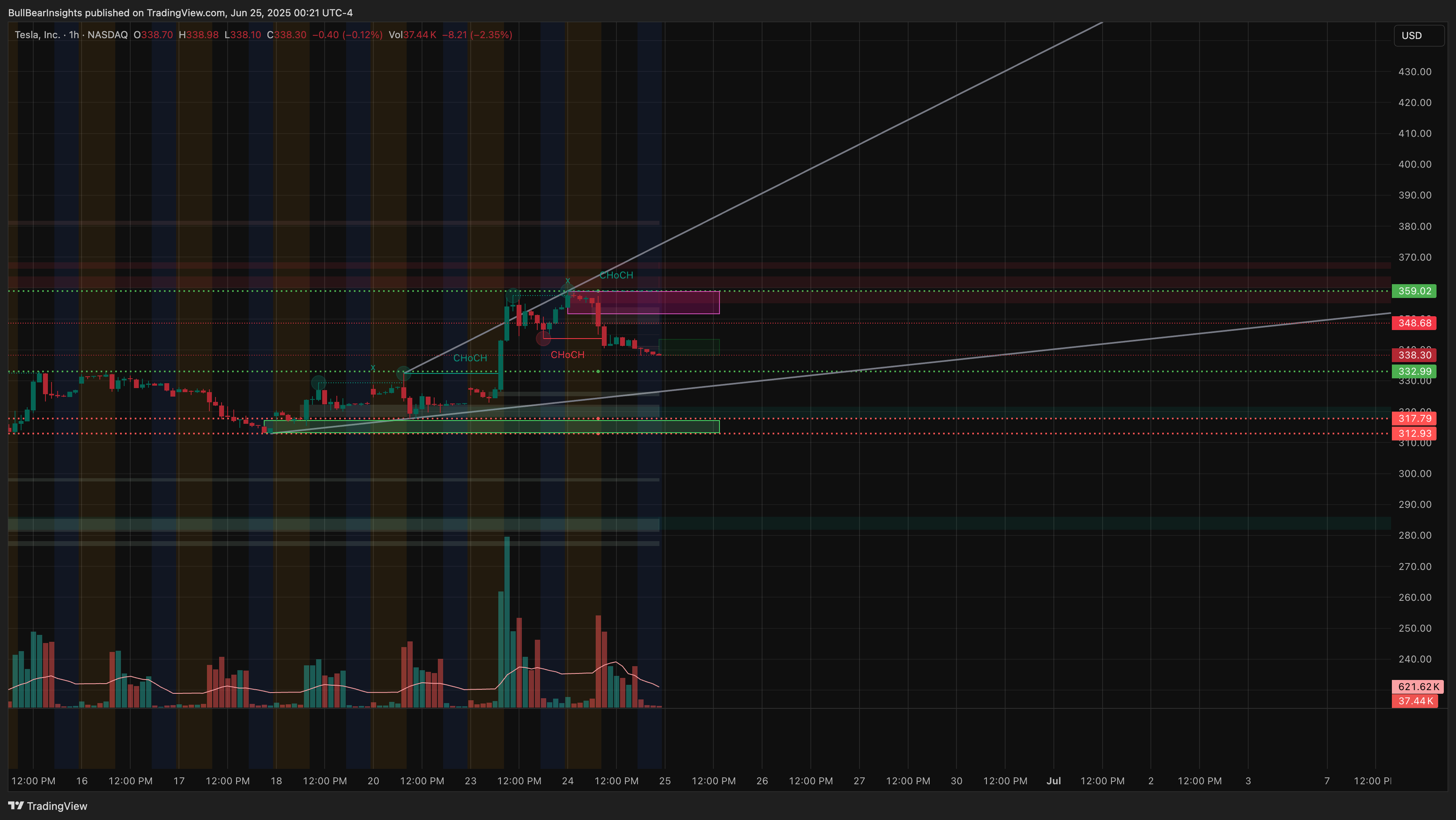Click the 26 date label on time axis
Image resolution: width=1456 pixels, height=820 pixels.
click(x=762, y=781)
